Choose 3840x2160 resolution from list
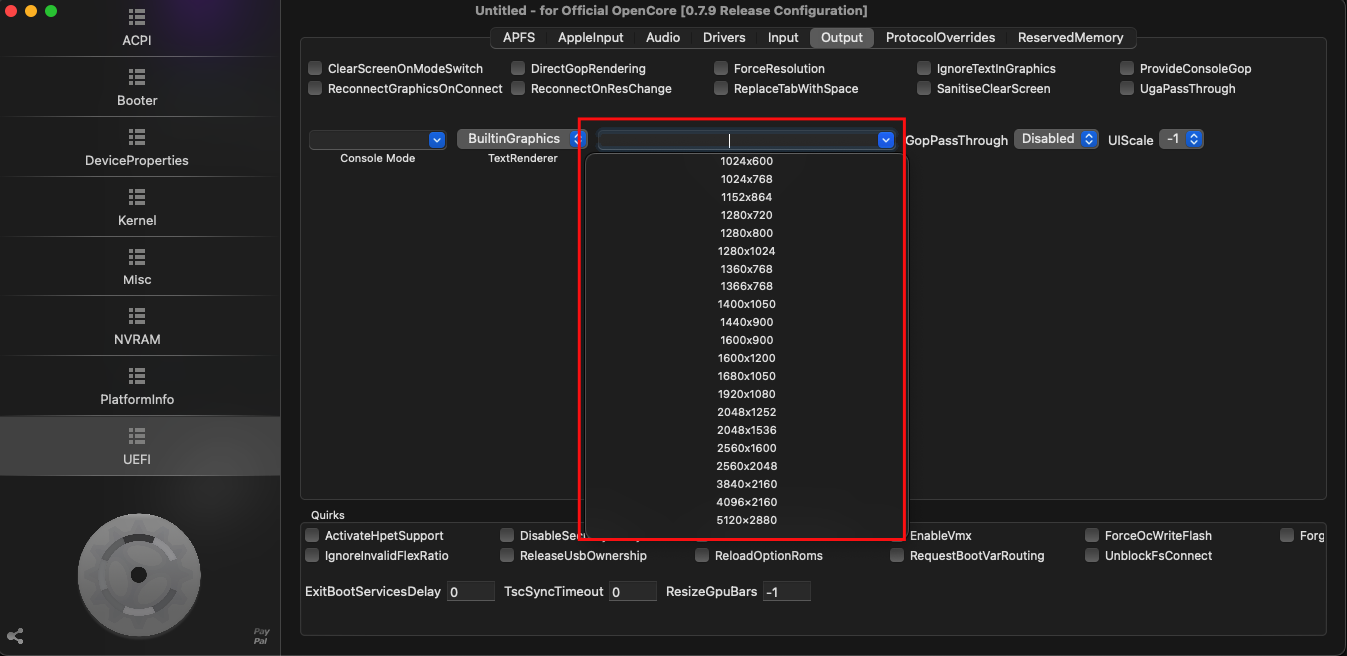Screen dimensions: 1347x656 coord(746,484)
